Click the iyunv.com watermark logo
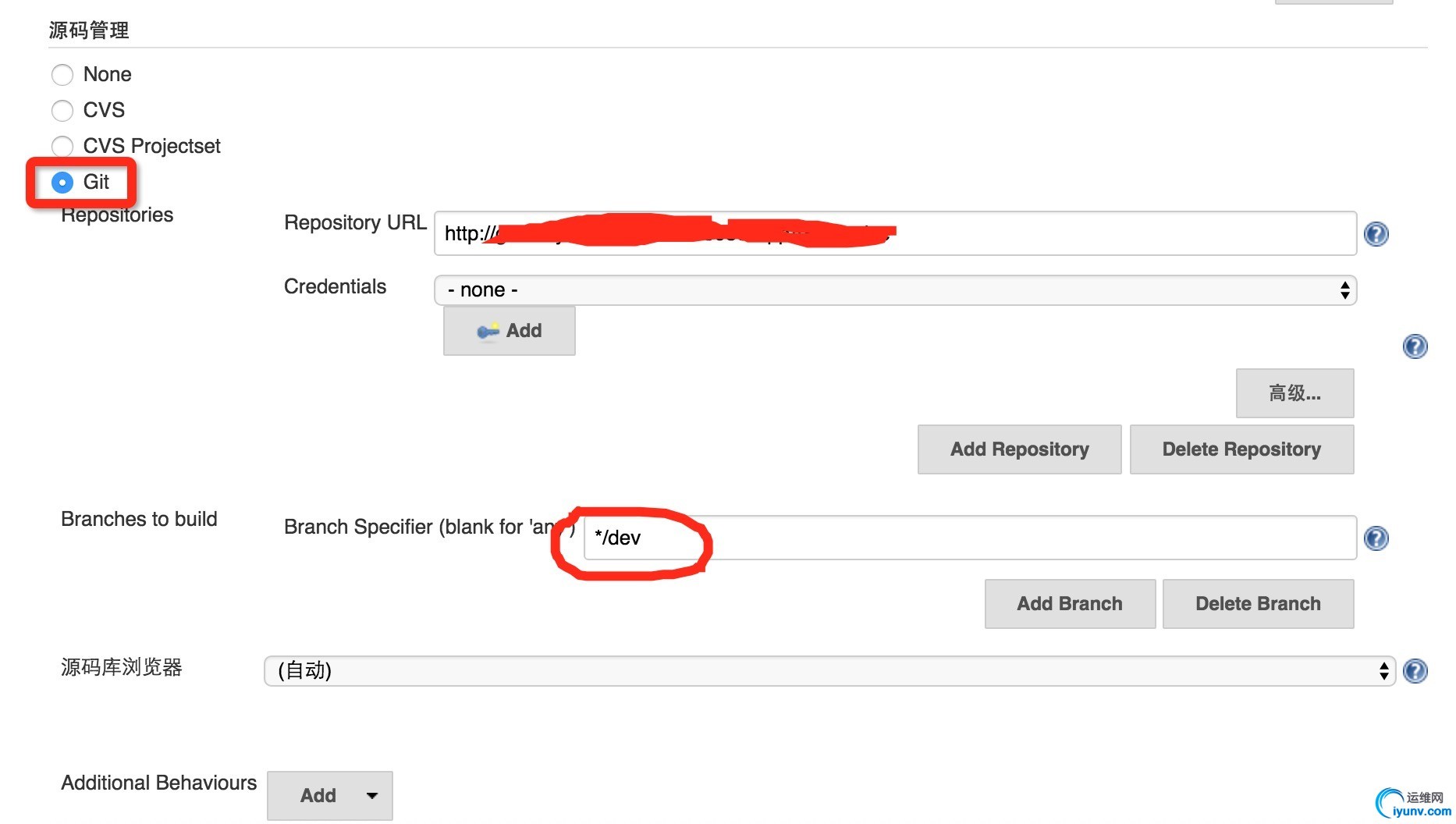Screen dimensions: 1456x824 pyautogui.click(x=1412, y=804)
